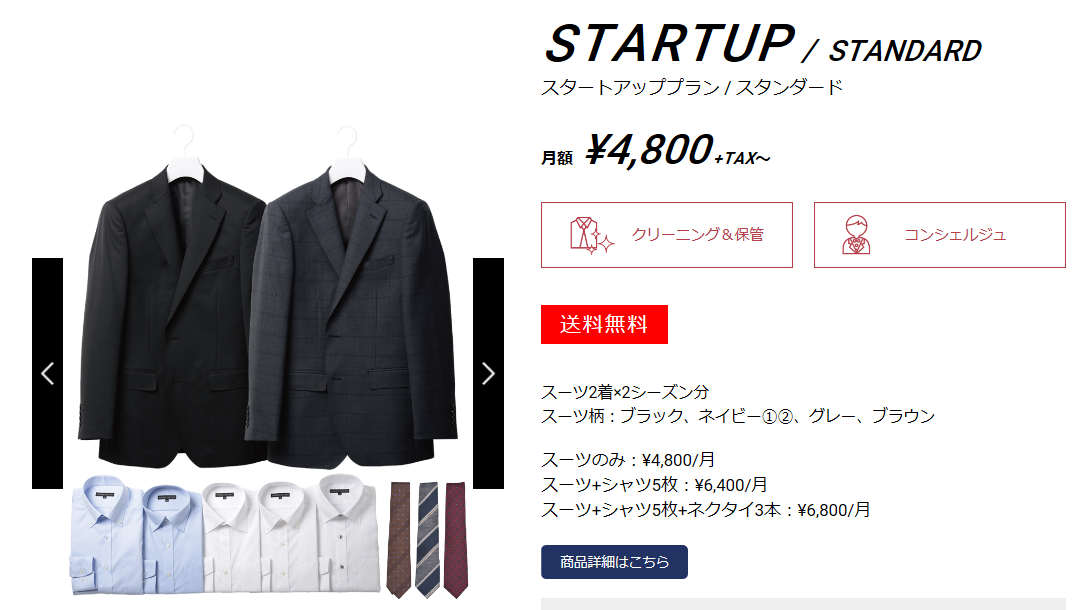Open the クリーニング&保管 box
The height and width of the screenshot is (610, 1082).
(667, 235)
